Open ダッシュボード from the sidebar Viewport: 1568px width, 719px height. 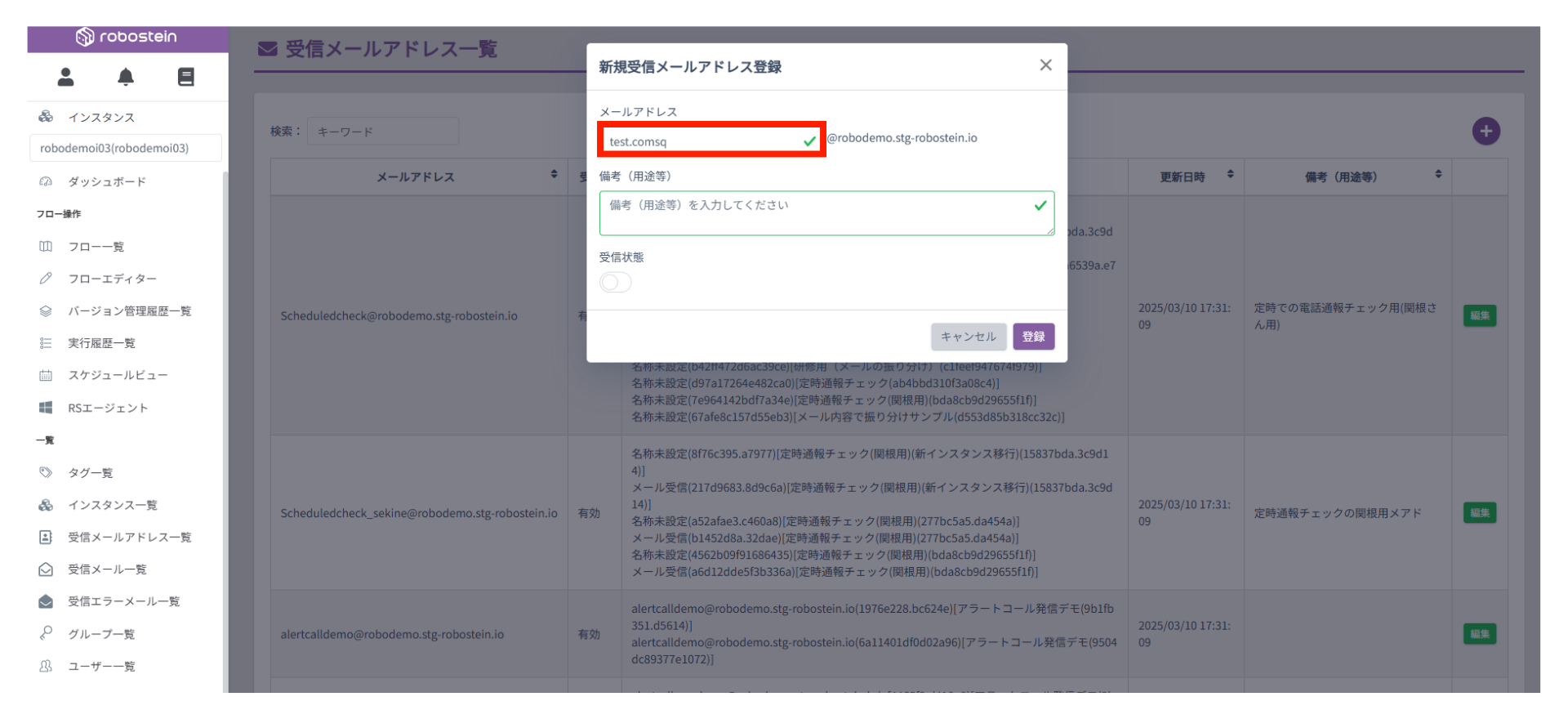point(106,181)
